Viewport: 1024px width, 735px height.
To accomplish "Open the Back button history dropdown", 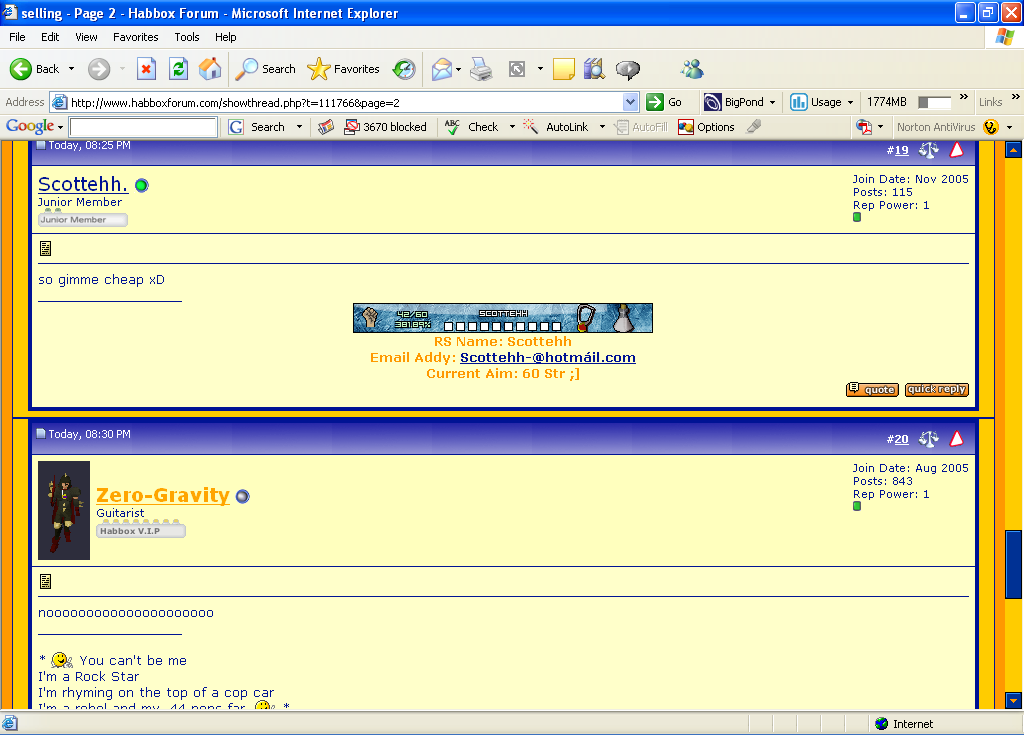I will (69, 69).
